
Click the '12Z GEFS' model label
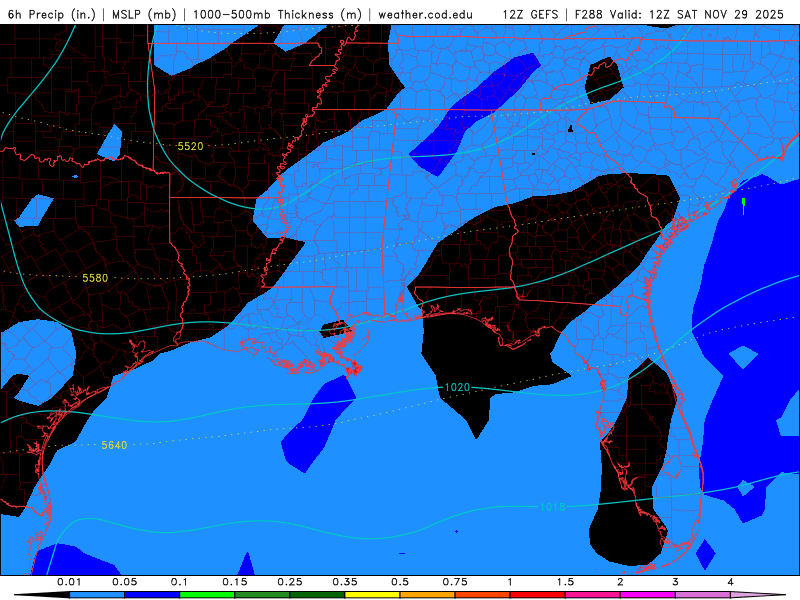530,14
